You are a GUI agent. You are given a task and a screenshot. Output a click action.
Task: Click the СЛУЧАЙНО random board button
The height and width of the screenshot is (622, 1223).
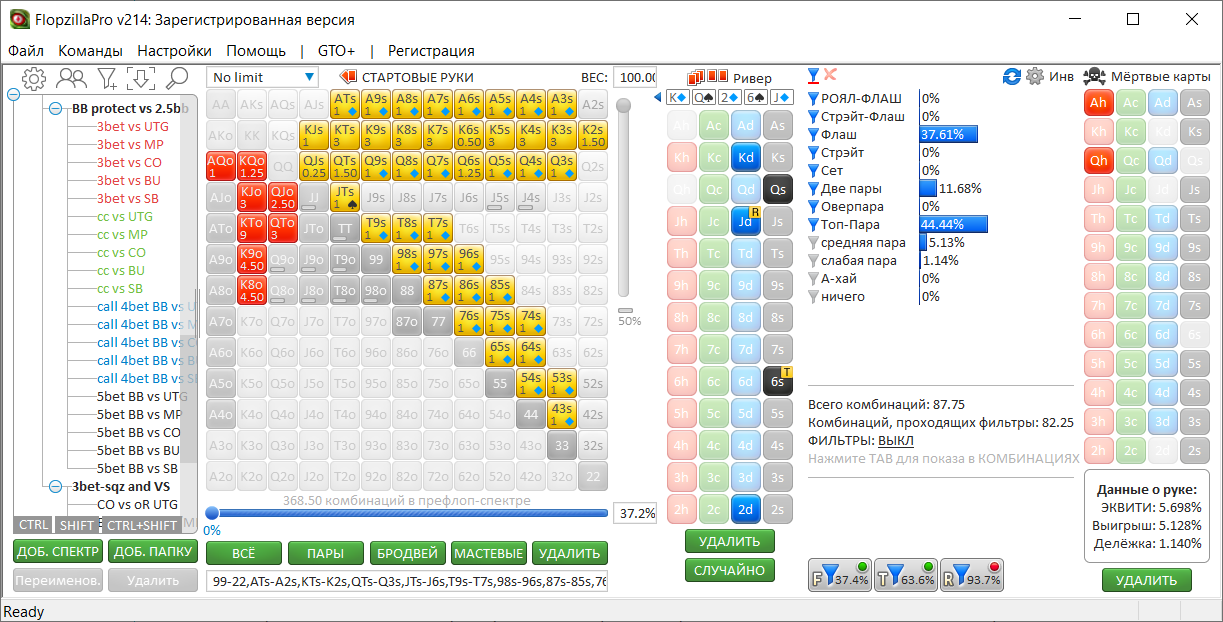coord(730,570)
